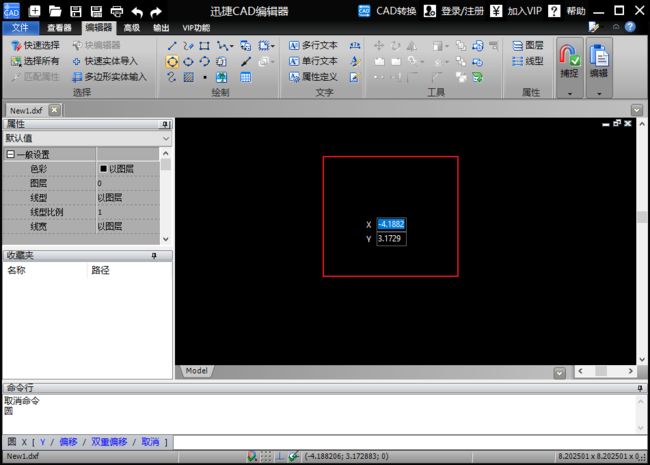
Task: Switch to the 查看器 viewer tab
Action: pyautogui.click(x=59, y=28)
